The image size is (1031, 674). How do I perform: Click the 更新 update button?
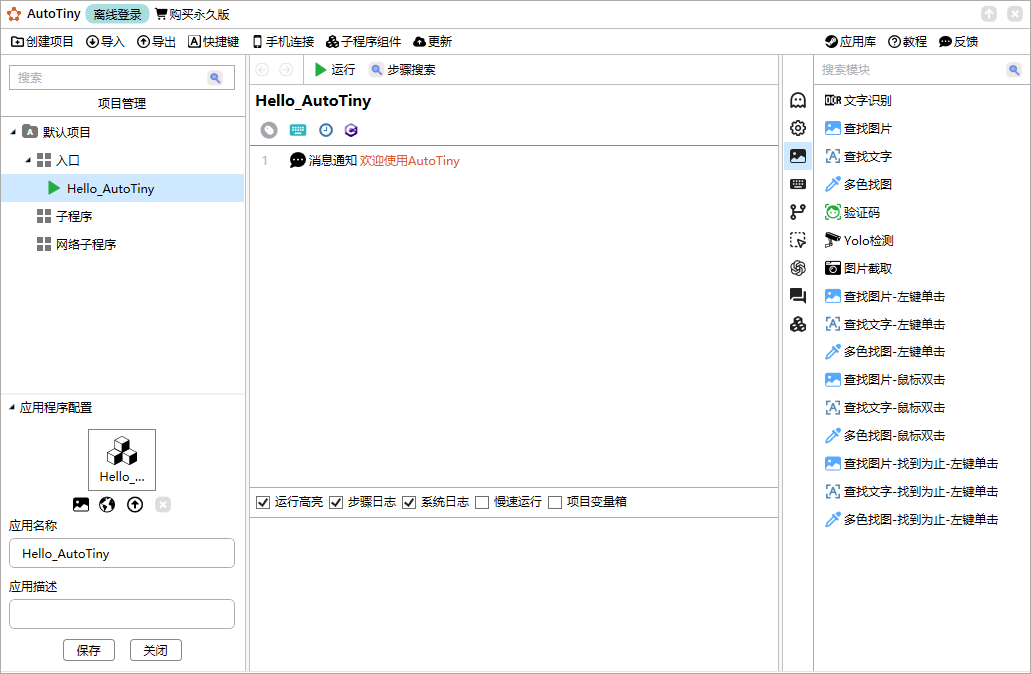[x=433, y=41]
